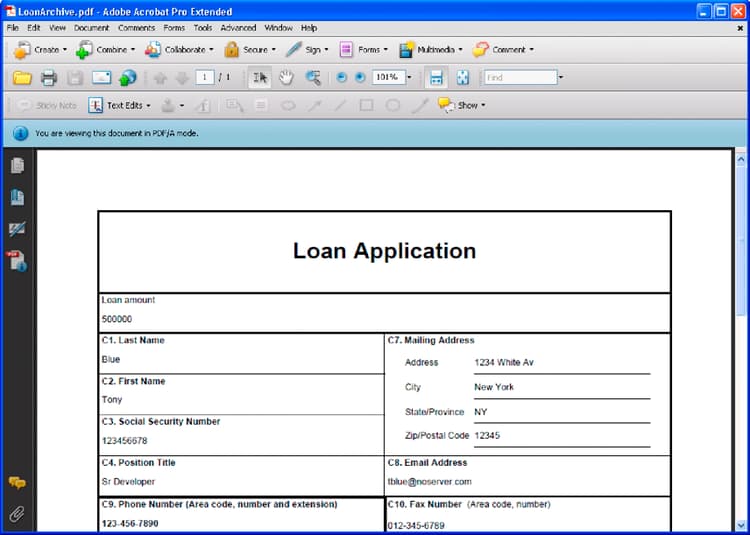Screen dimensions: 750x535
Task: Click the Secure button with lock
Action: pos(250,50)
